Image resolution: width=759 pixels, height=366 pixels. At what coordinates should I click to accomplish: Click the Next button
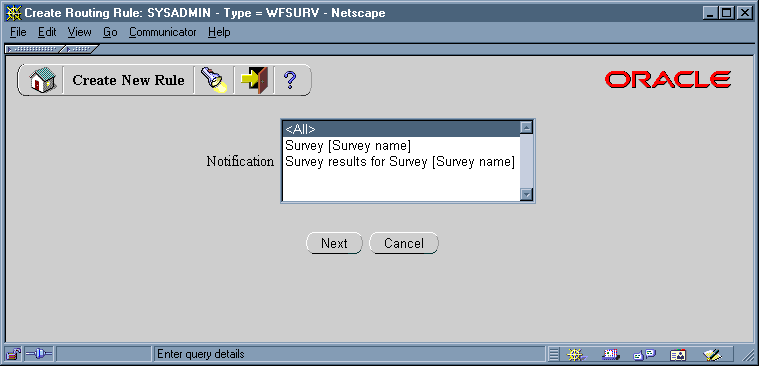pyautogui.click(x=334, y=243)
